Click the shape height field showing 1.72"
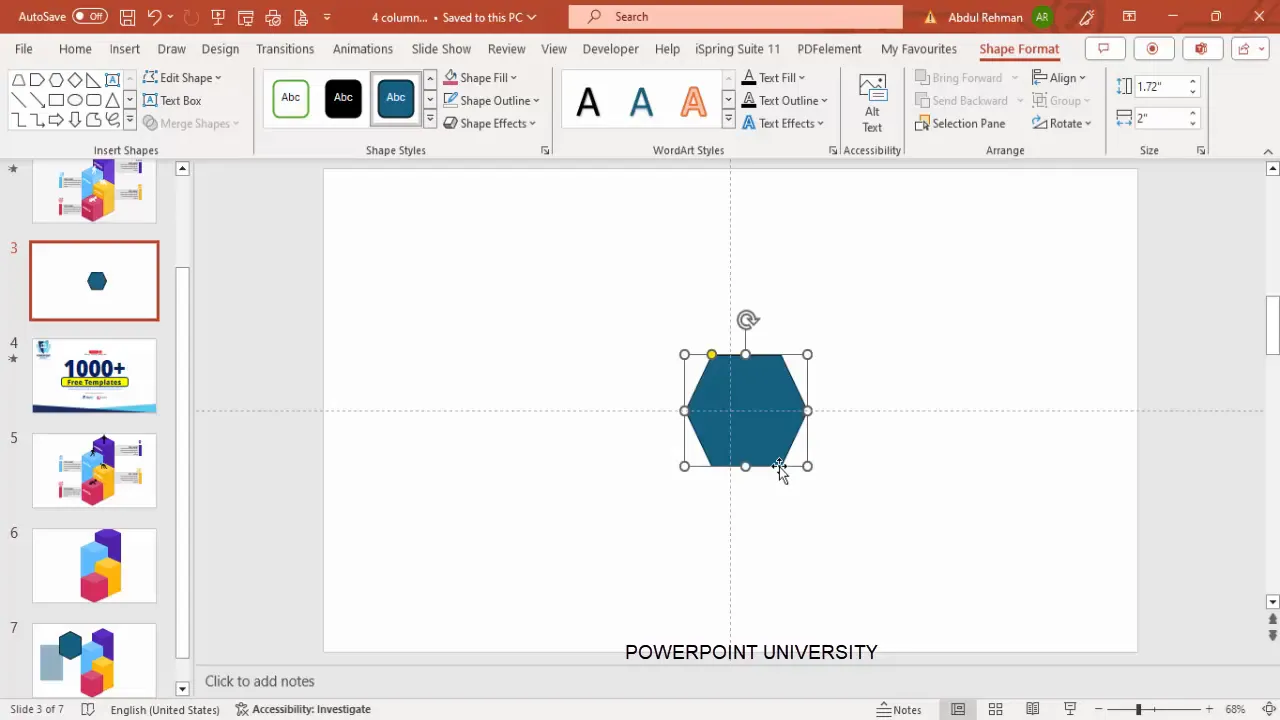This screenshot has height=720, width=1280. pyautogui.click(x=1160, y=87)
